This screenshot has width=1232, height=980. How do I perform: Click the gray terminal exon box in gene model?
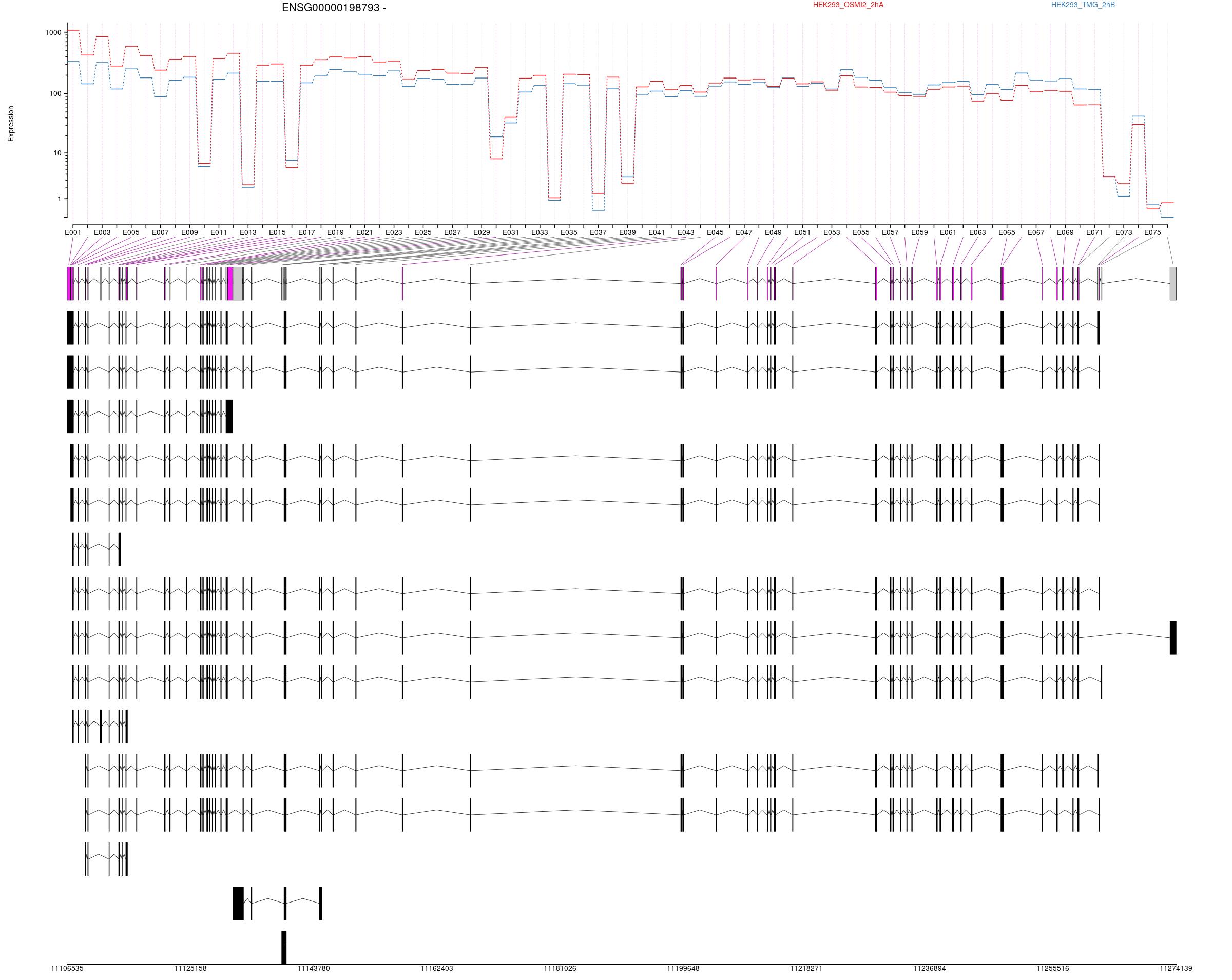pyautogui.click(x=1173, y=283)
